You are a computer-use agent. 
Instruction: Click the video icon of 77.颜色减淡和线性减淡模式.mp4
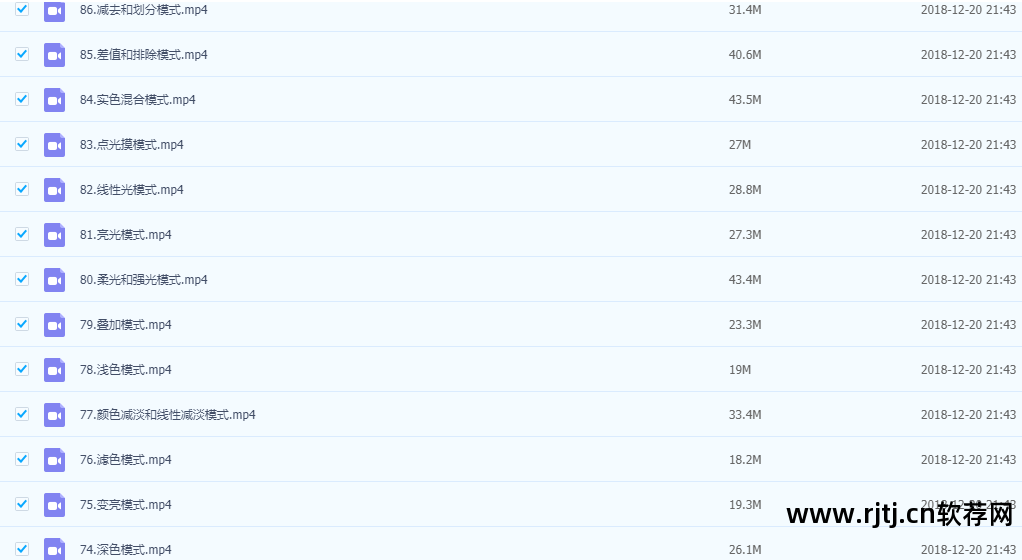coord(55,415)
